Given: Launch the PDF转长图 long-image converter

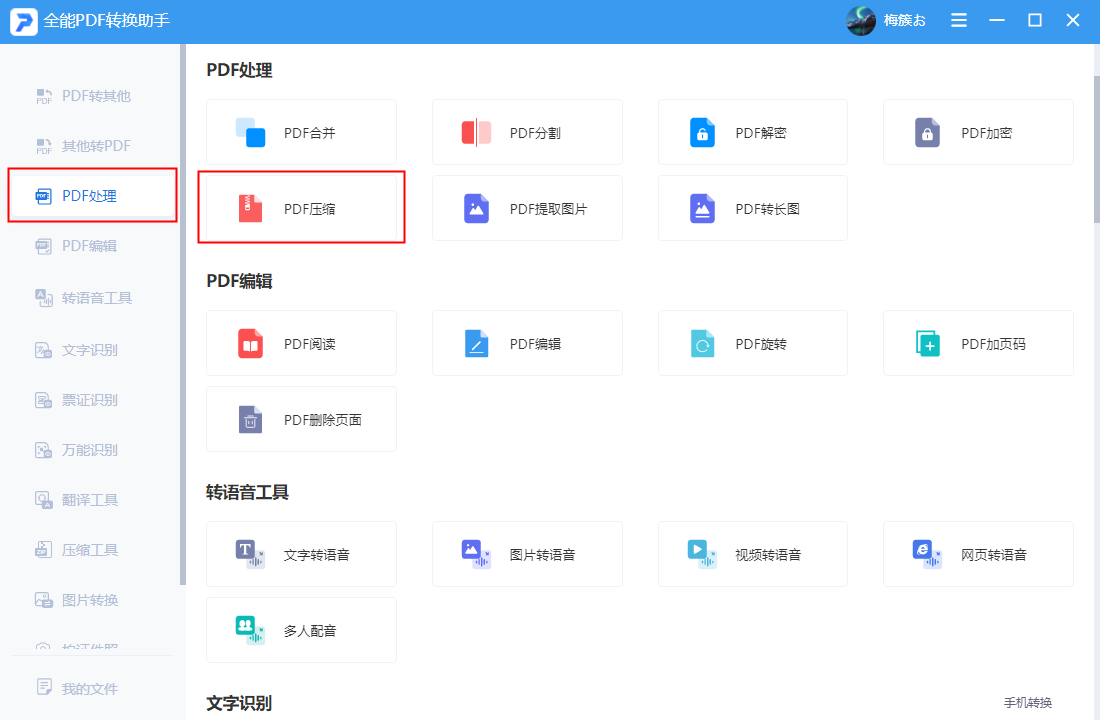Looking at the screenshot, I should [x=752, y=207].
